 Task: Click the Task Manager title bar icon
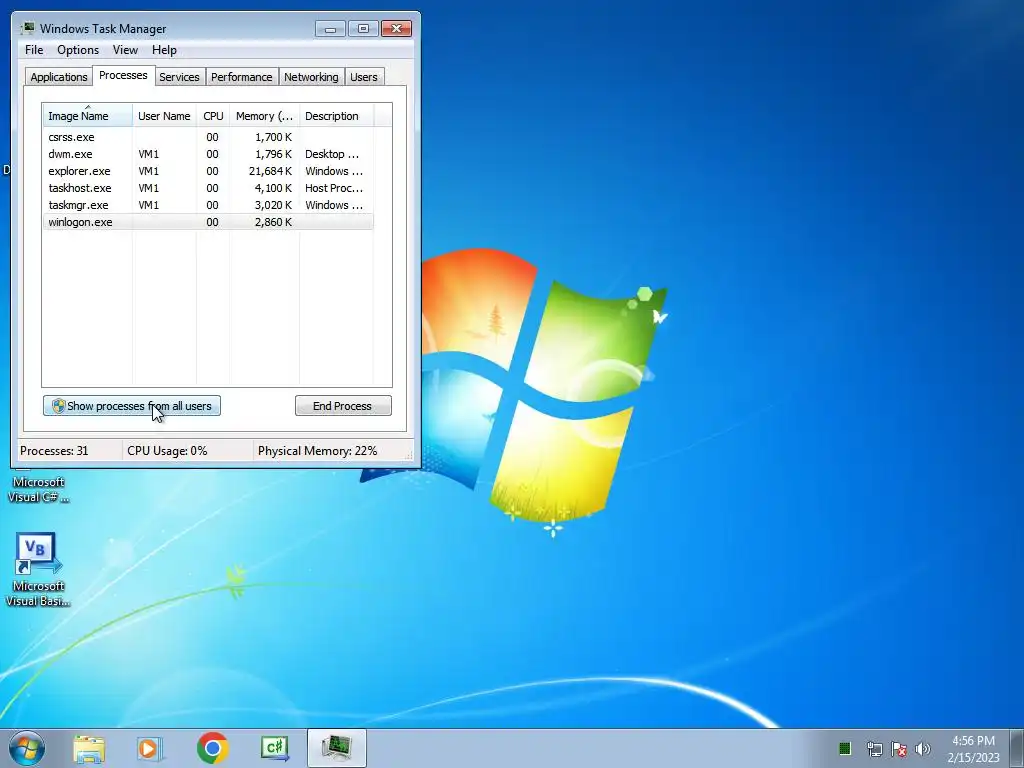pyautogui.click(x=27, y=28)
